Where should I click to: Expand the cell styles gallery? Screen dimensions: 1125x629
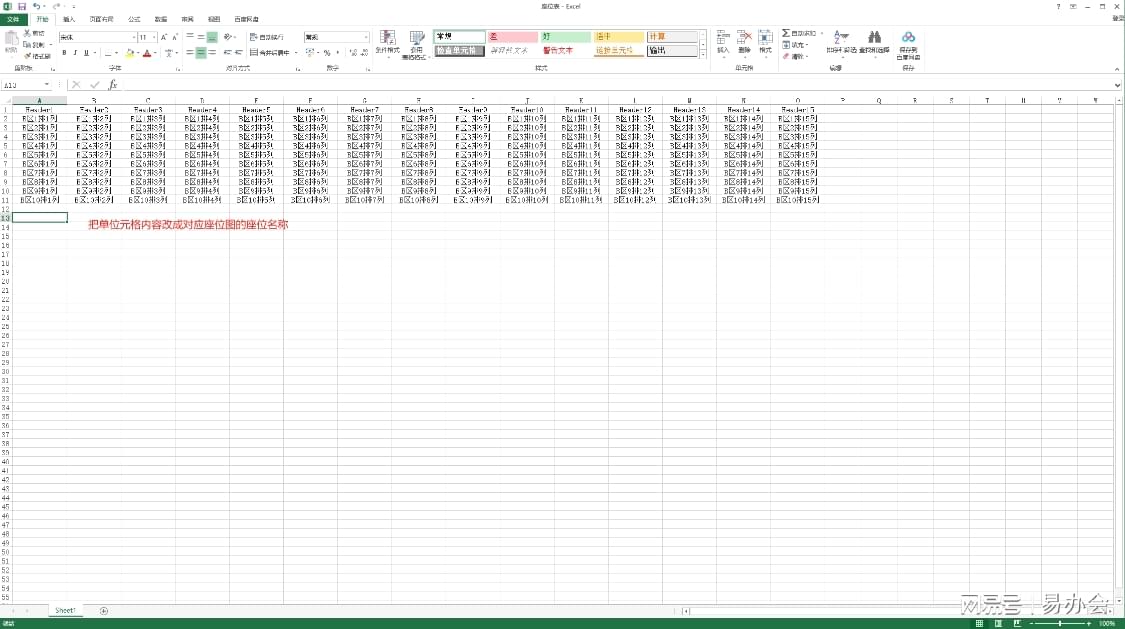(702, 54)
